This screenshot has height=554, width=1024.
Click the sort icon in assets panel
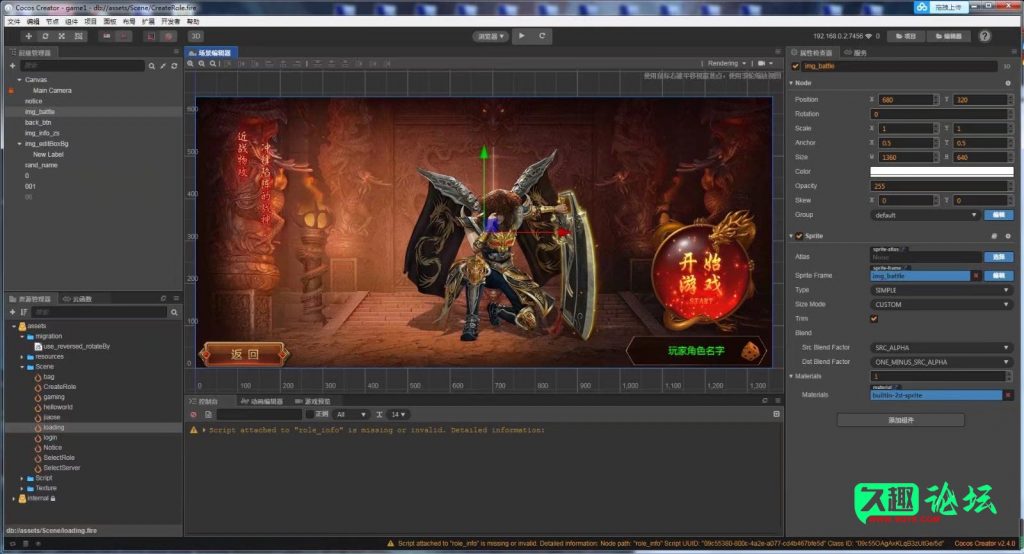[24, 312]
